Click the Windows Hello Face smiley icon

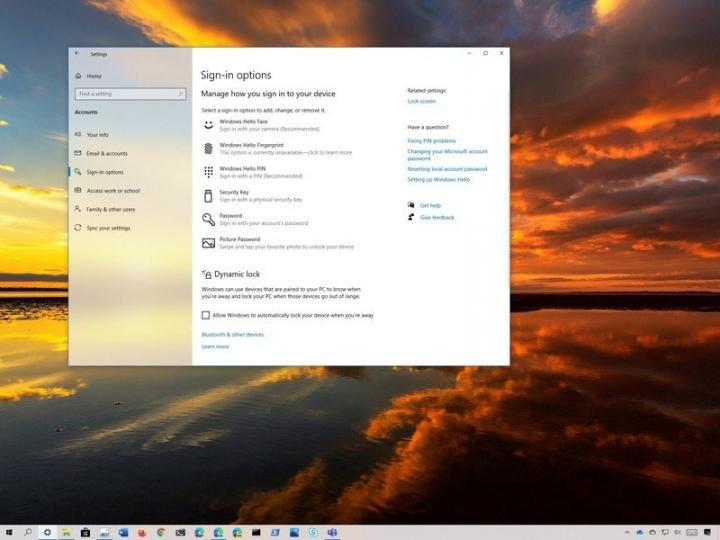pos(208,125)
